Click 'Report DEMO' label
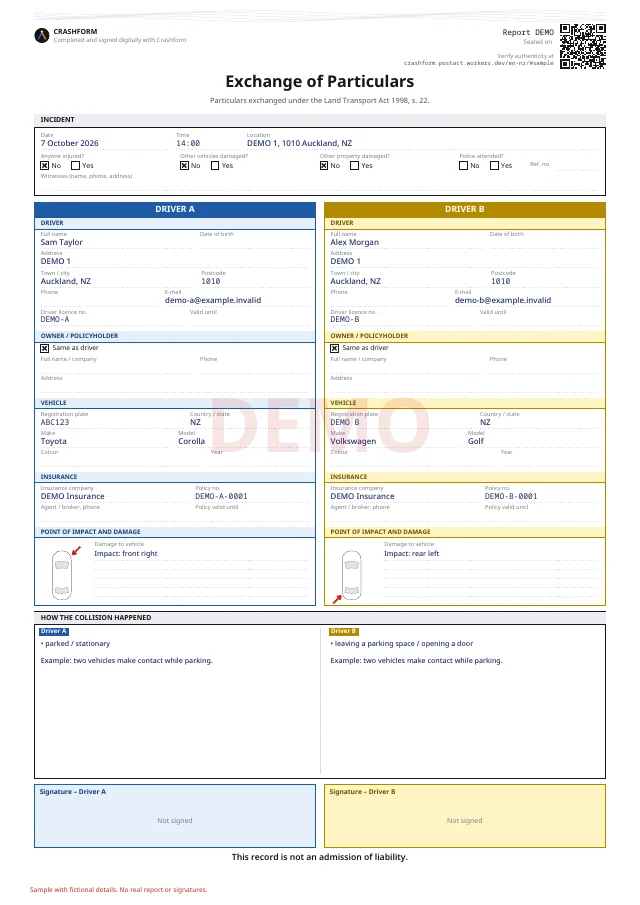640x905 pixels. (x=528, y=32)
